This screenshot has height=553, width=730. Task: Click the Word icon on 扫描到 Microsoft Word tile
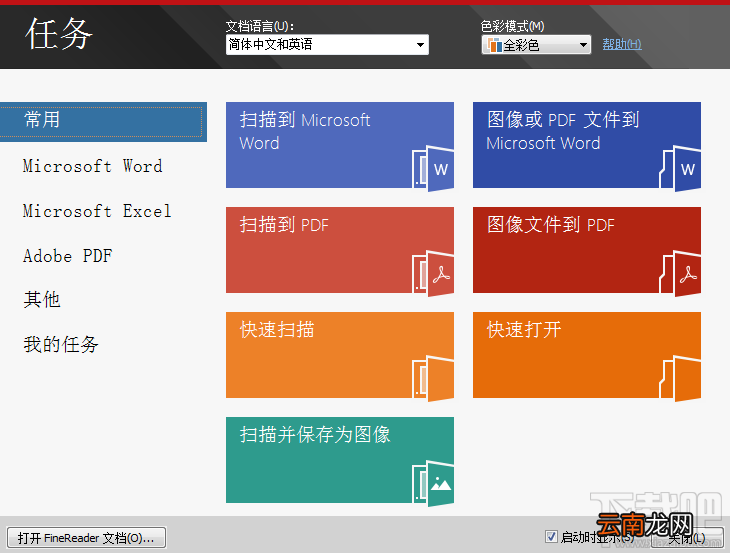(x=433, y=169)
